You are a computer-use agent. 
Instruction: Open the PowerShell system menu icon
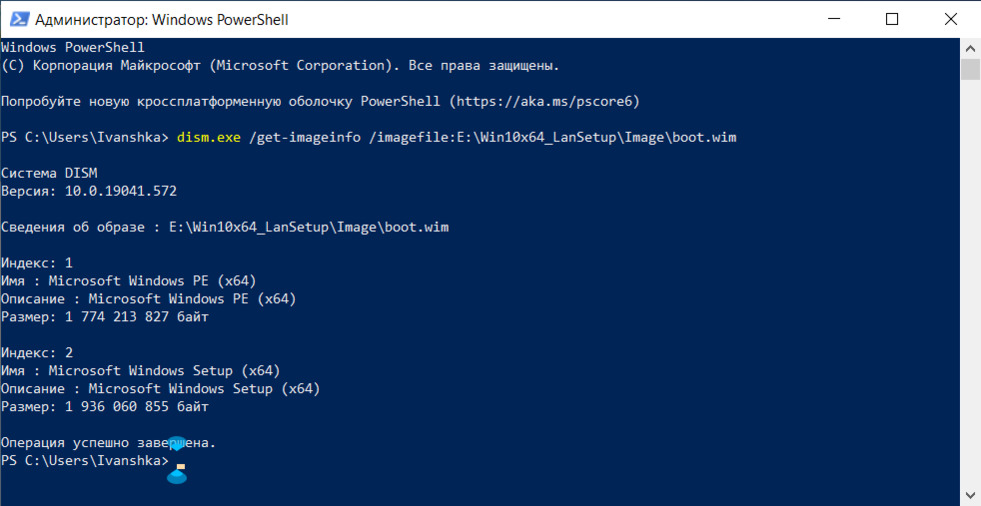(19, 19)
